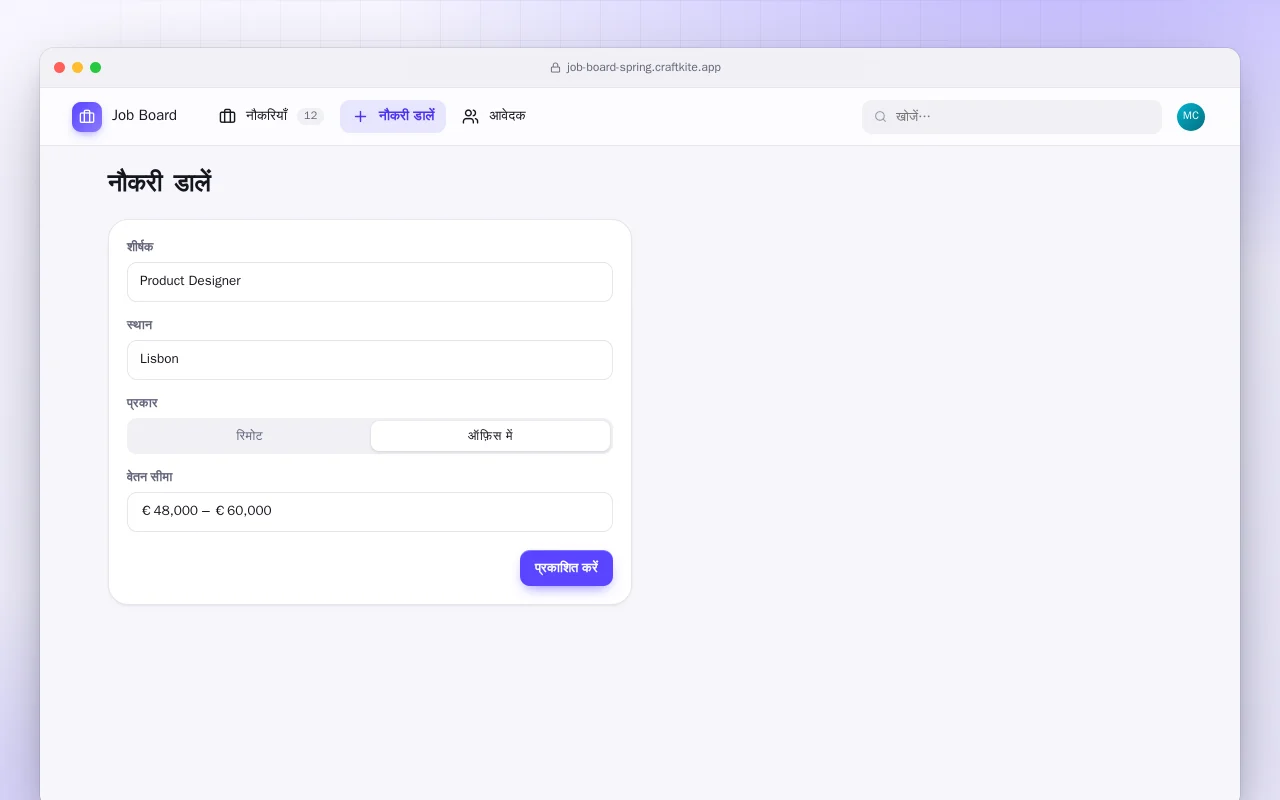Click the शीर्षक field label
The width and height of the screenshot is (1280, 800).
click(x=140, y=247)
